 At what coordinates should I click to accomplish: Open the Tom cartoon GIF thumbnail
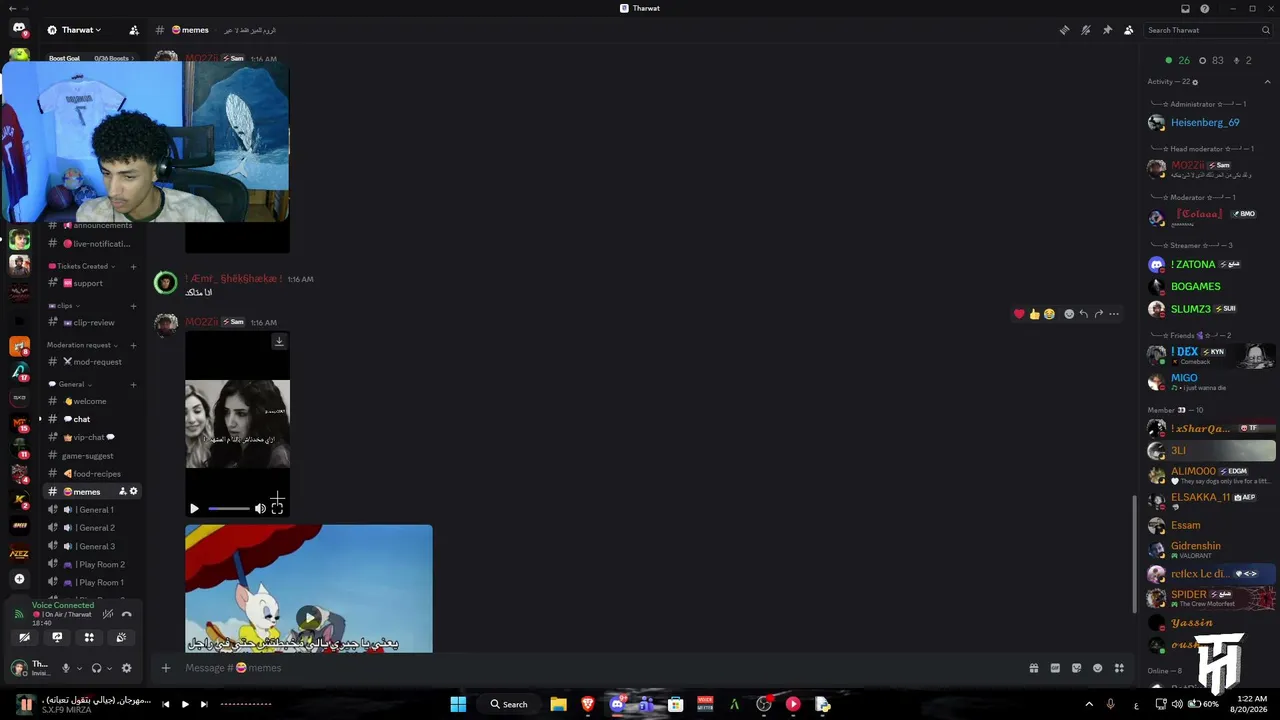click(x=309, y=589)
